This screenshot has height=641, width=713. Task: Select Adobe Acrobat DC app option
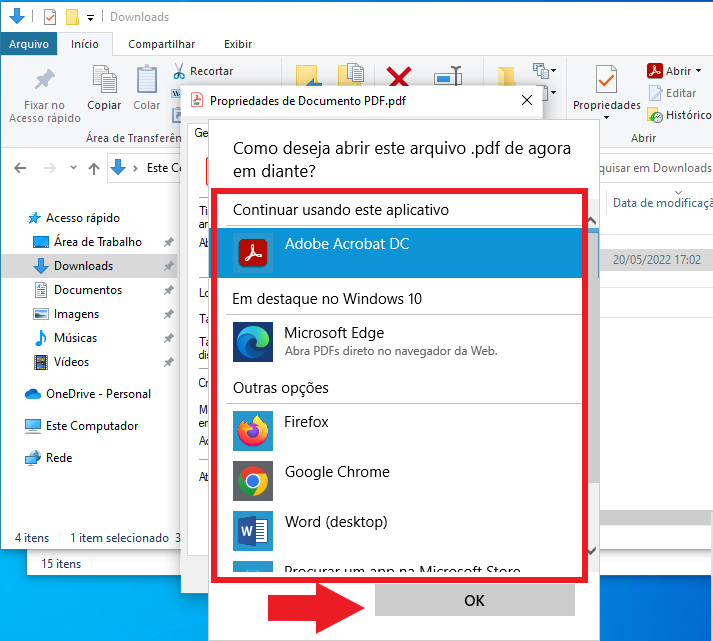click(399, 253)
